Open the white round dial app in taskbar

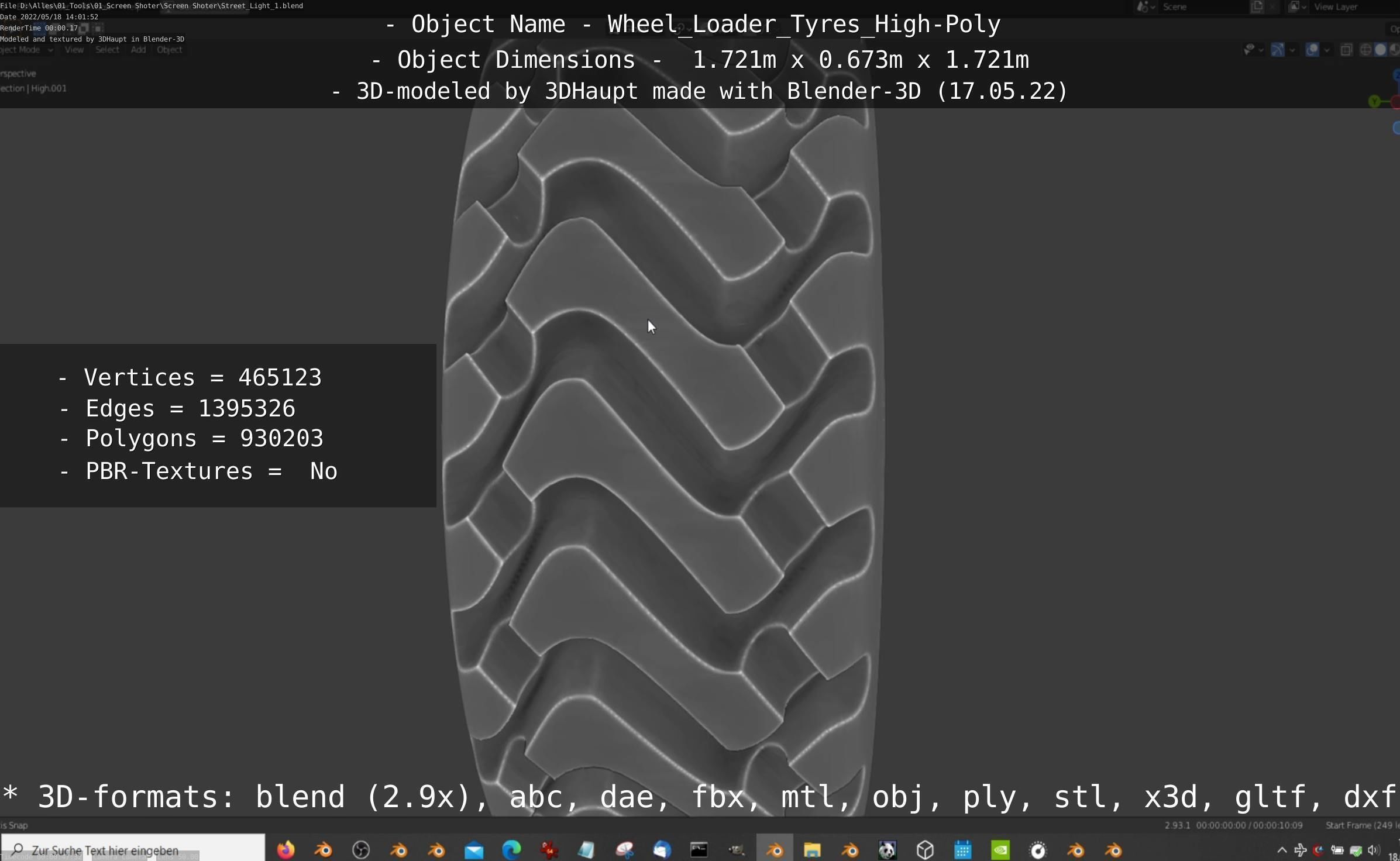point(1038,849)
